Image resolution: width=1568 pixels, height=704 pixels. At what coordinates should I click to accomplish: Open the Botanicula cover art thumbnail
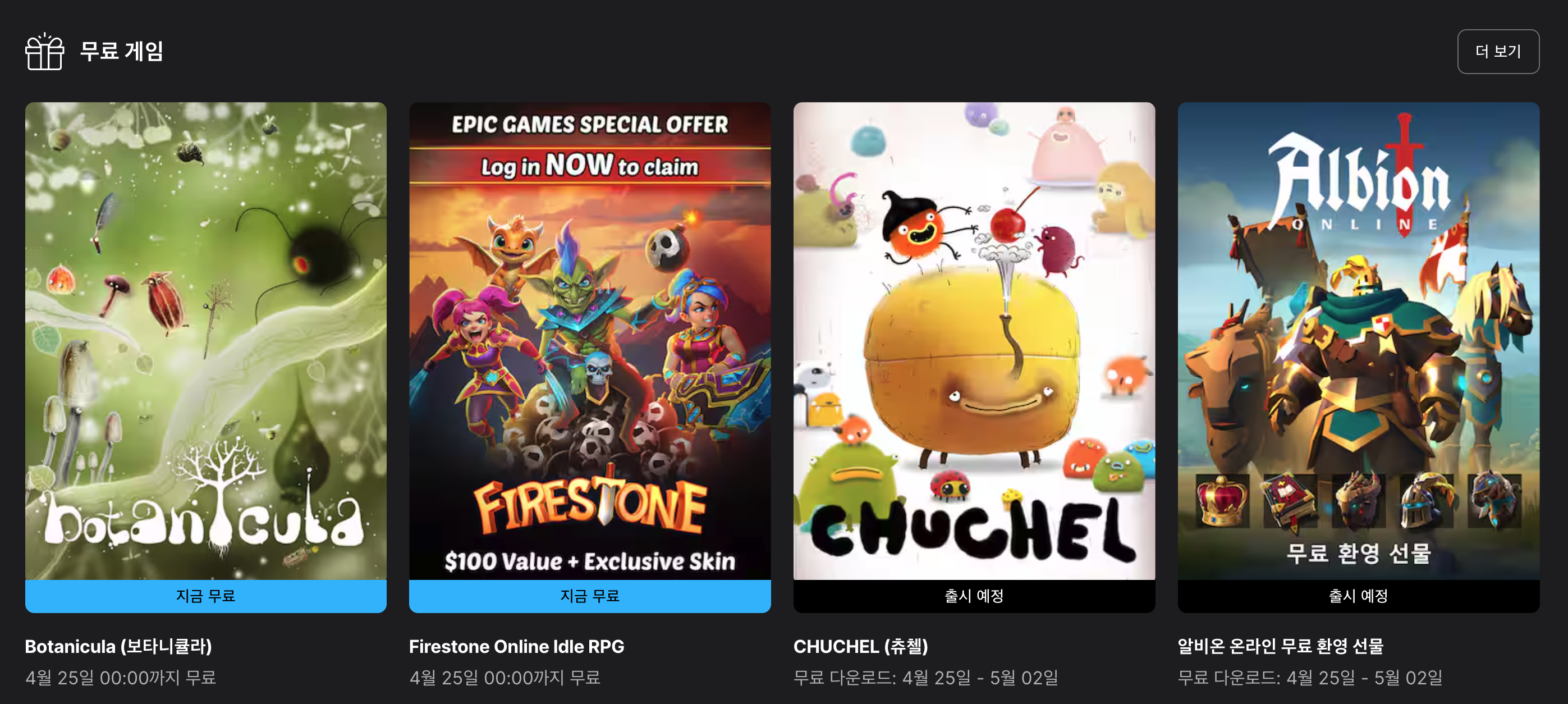206,341
